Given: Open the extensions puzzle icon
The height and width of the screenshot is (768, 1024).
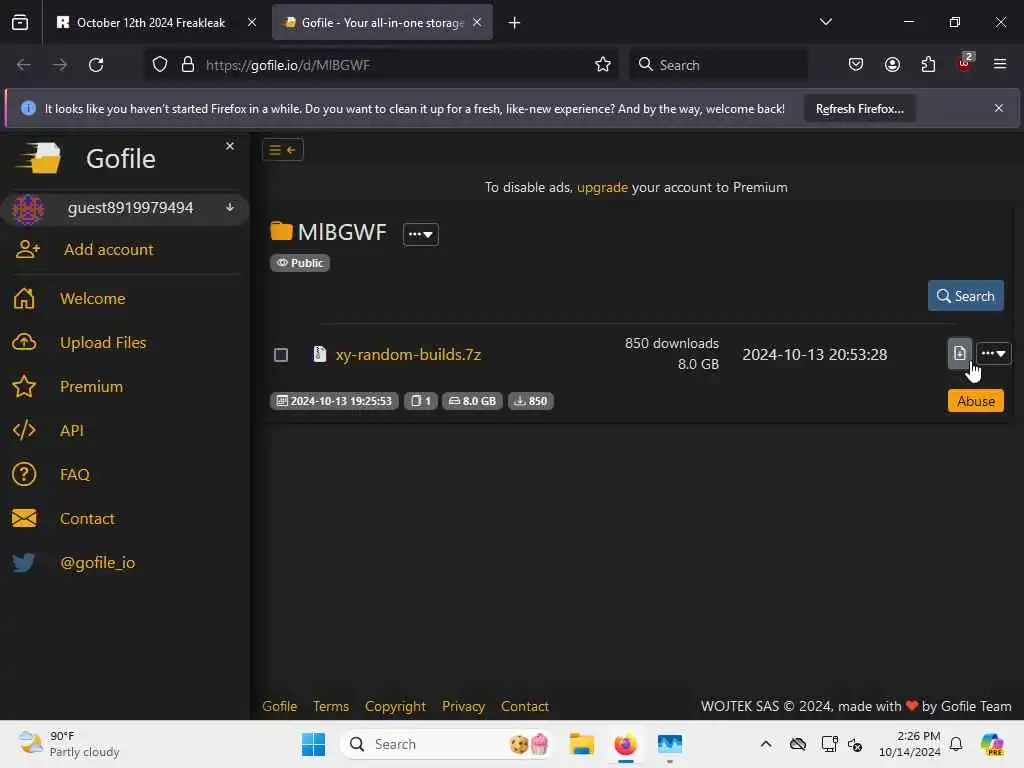Looking at the screenshot, I should 928,65.
